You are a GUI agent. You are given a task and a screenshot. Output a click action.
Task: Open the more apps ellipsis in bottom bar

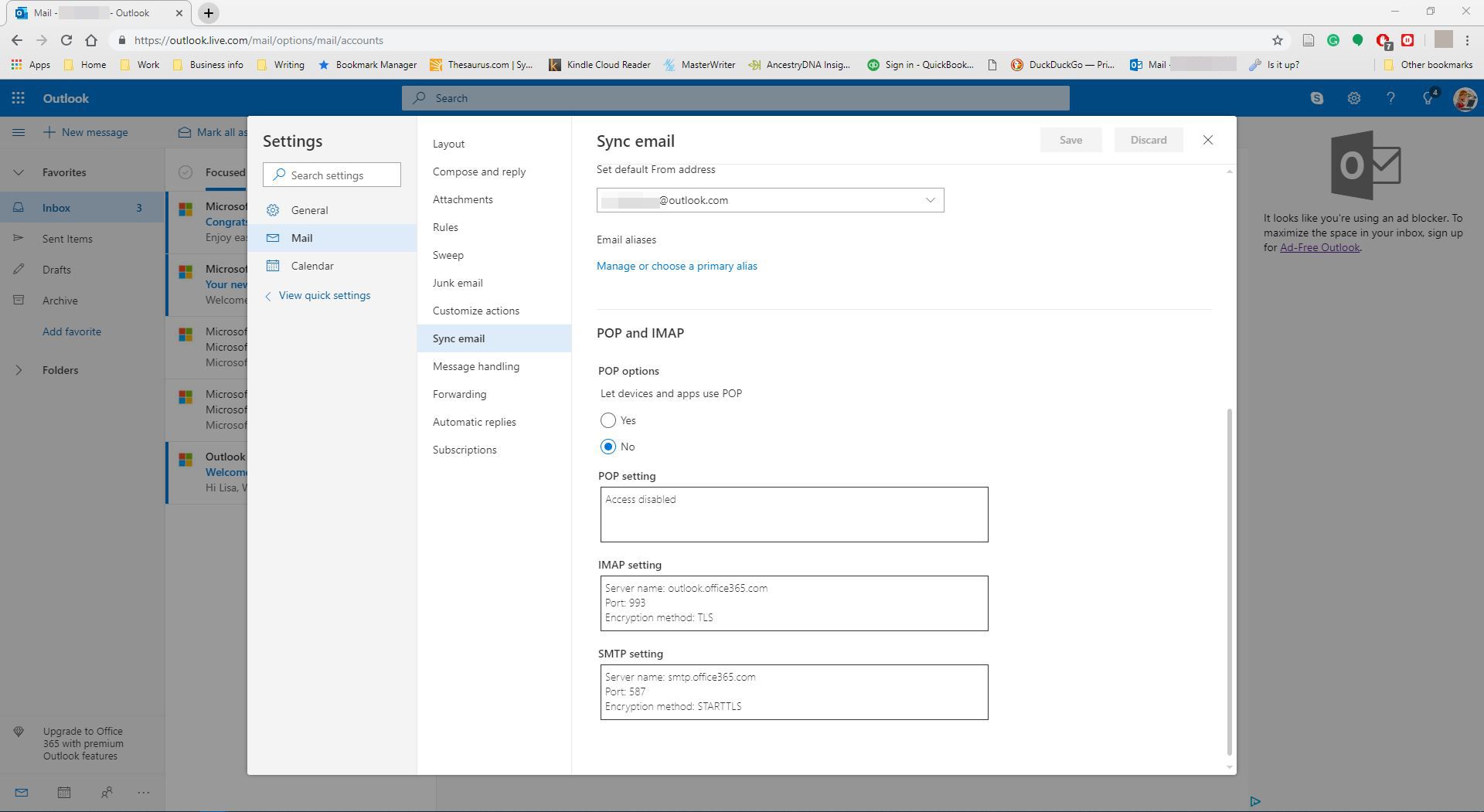click(x=144, y=792)
